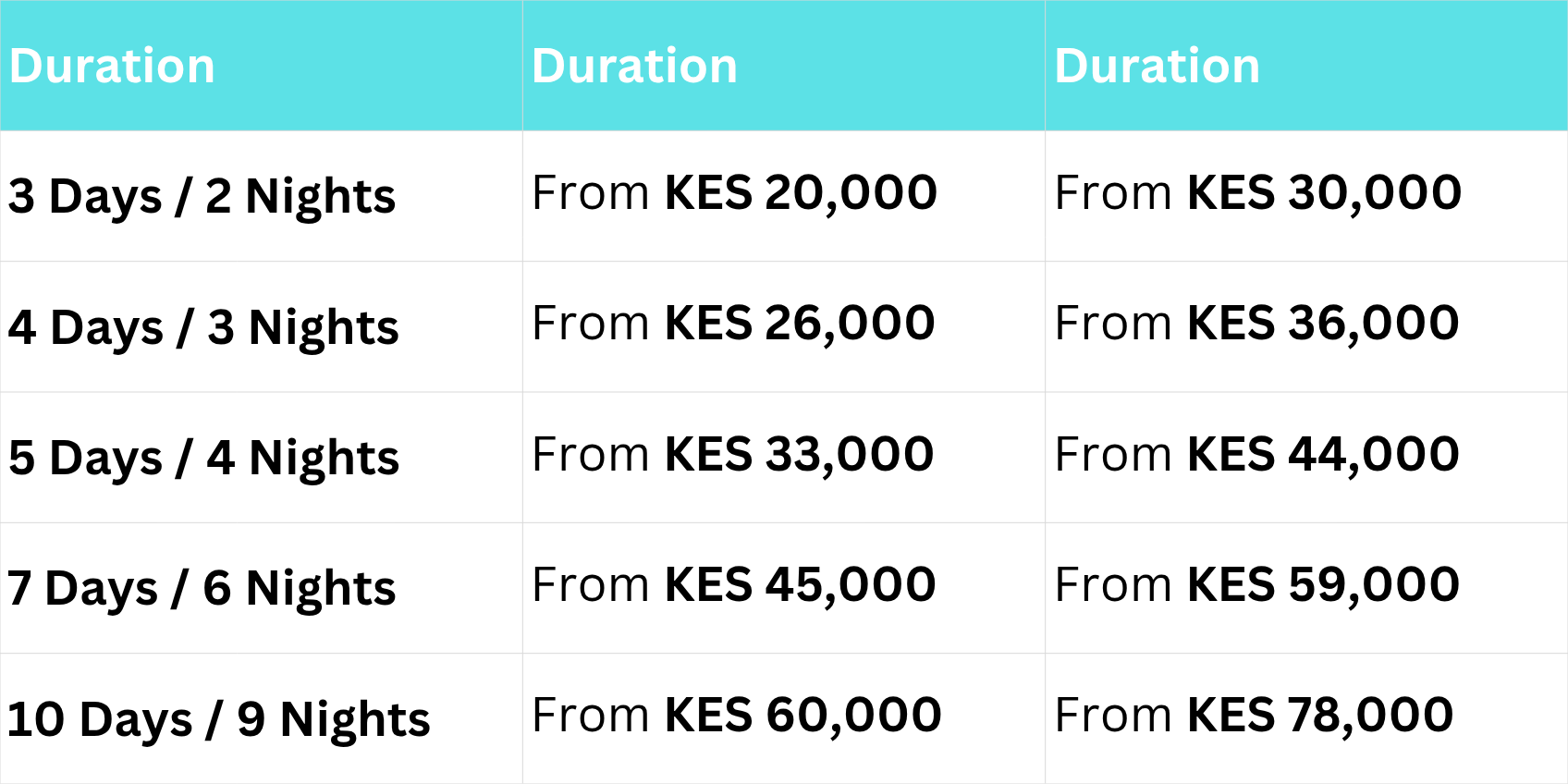1568x784 pixels.
Task: Click the Duration header above day/night rows
Action: (112, 67)
